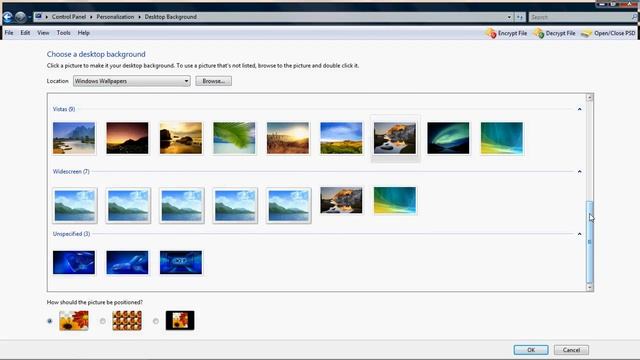Select the center position radio button

156,321
